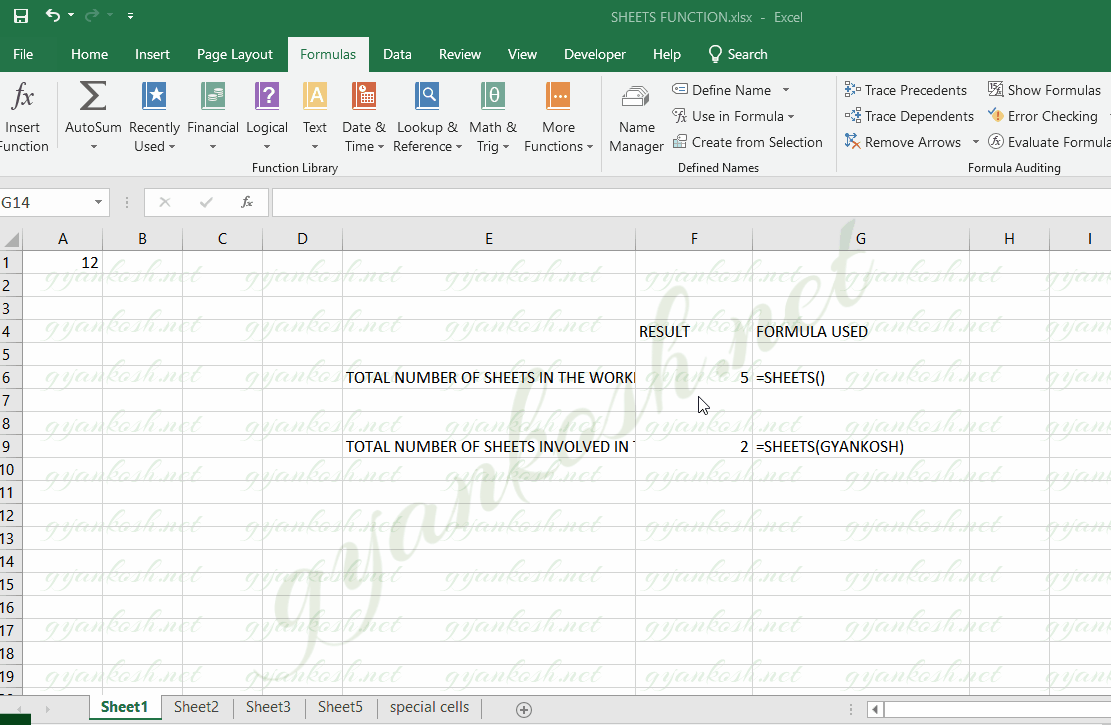Viewport: 1111px width, 725px height.
Task: Open the Text functions icon
Action: (315, 96)
